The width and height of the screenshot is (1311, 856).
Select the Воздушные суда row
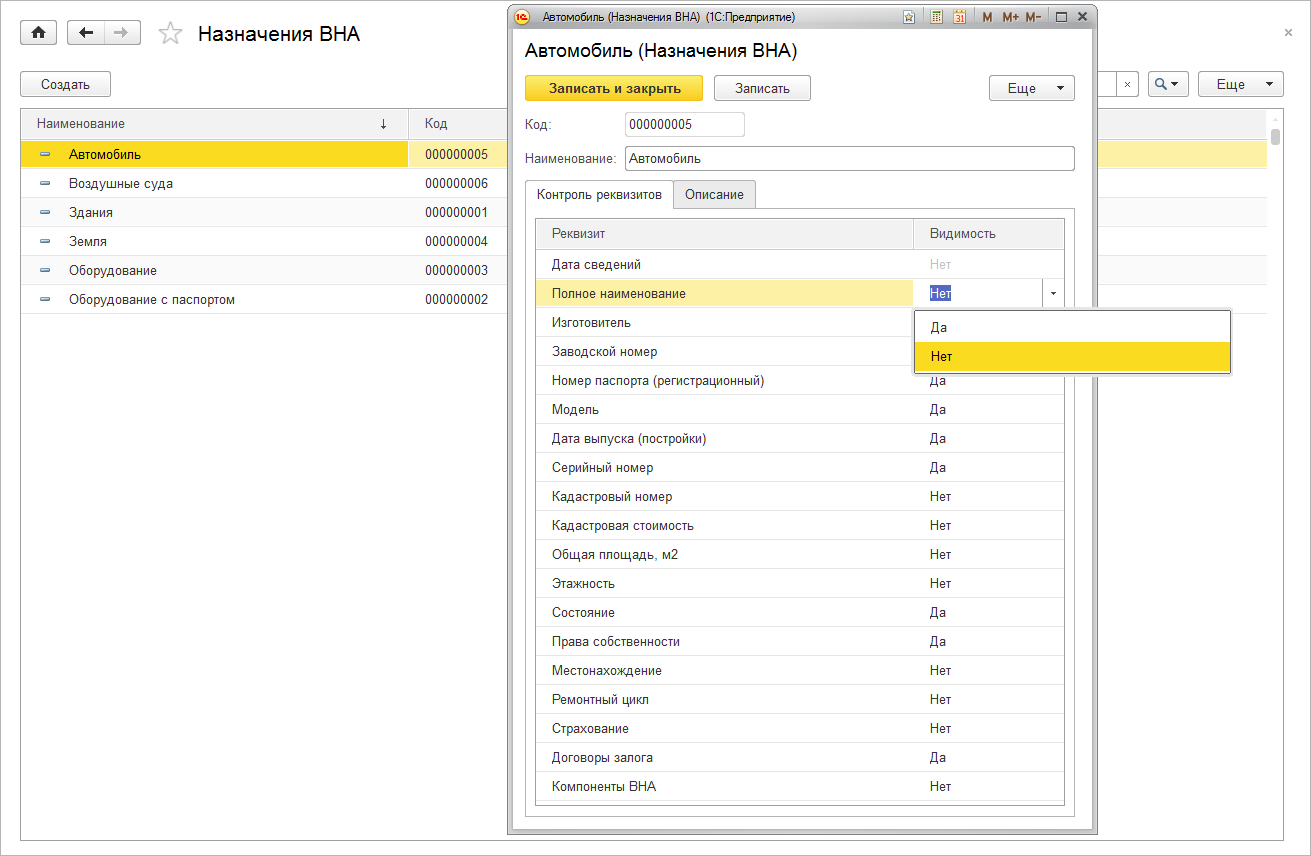pyautogui.click(x=264, y=184)
